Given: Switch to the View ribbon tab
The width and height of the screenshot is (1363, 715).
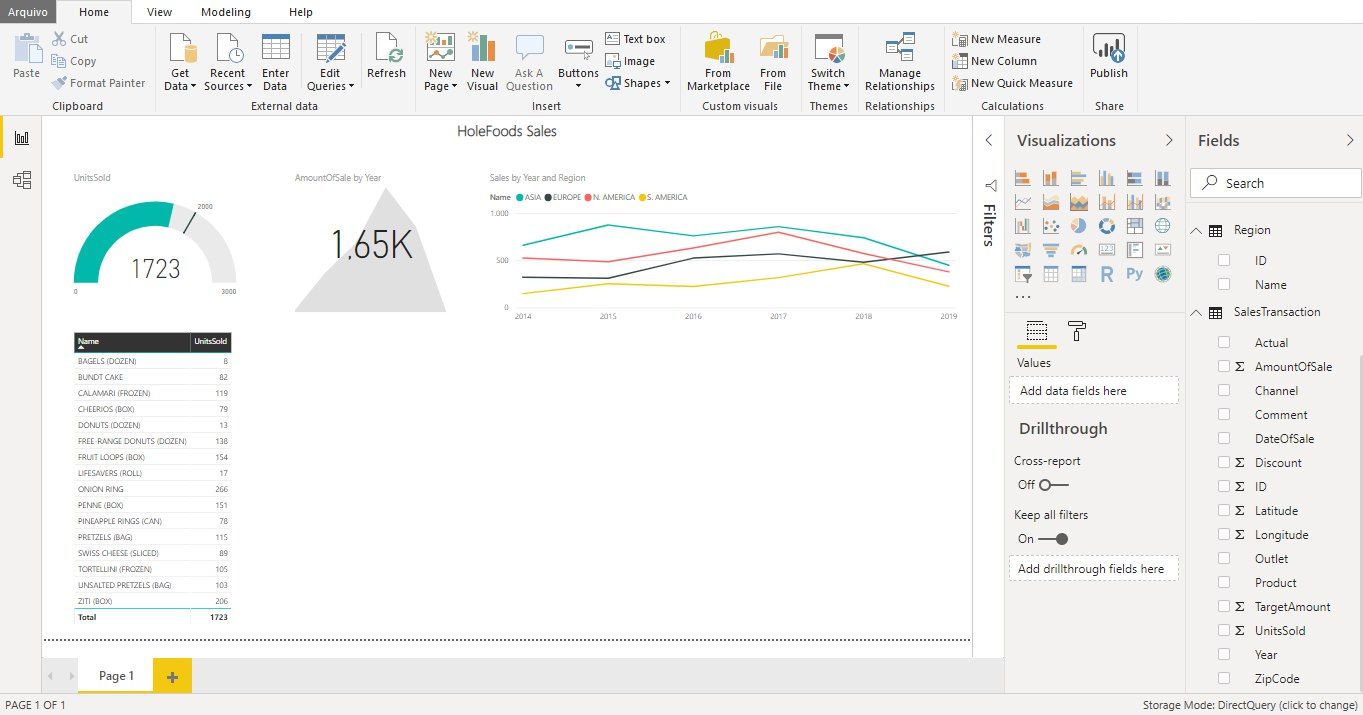Looking at the screenshot, I should pyautogui.click(x=159, y=12).
